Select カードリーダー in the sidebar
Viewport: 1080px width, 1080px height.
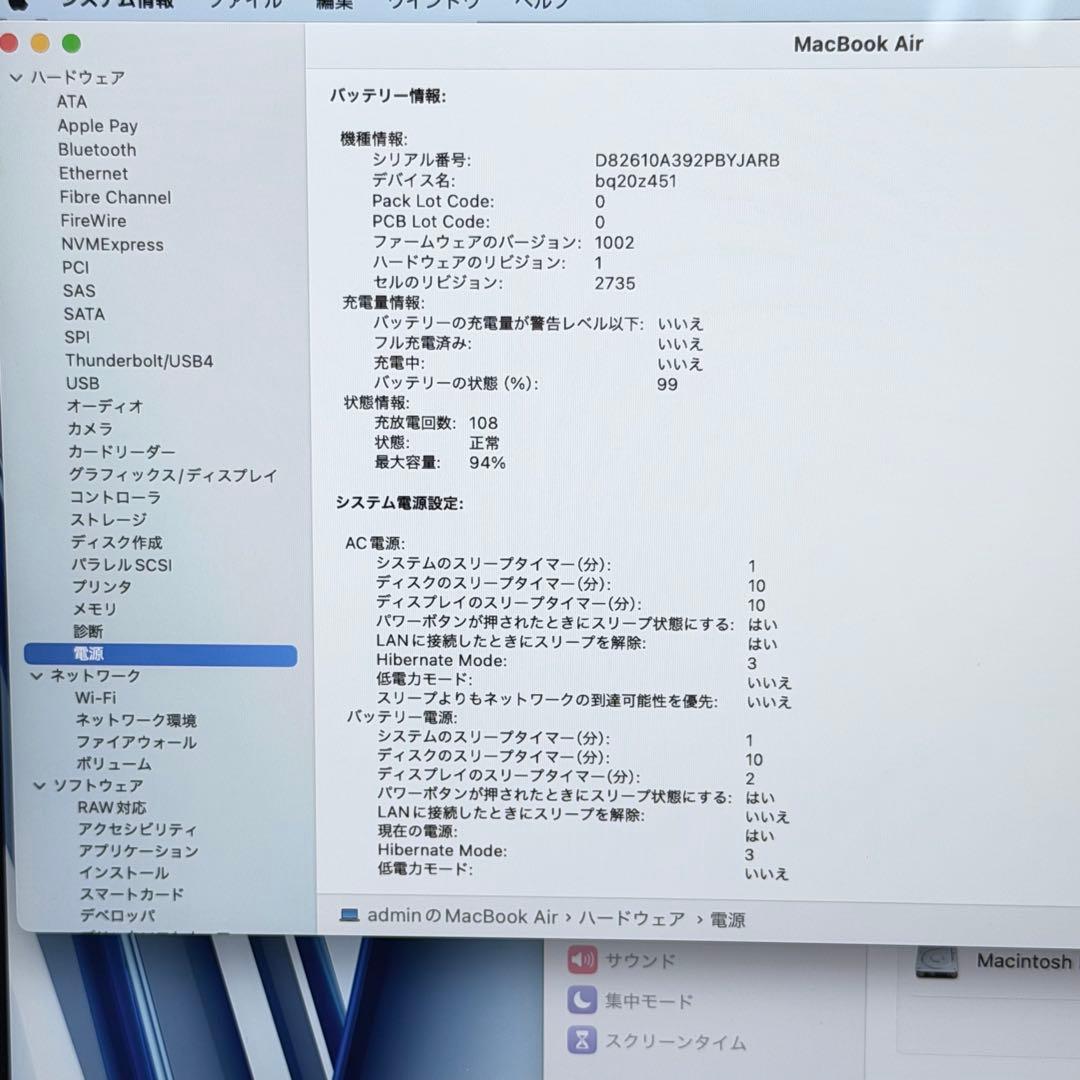coord(121,452)
